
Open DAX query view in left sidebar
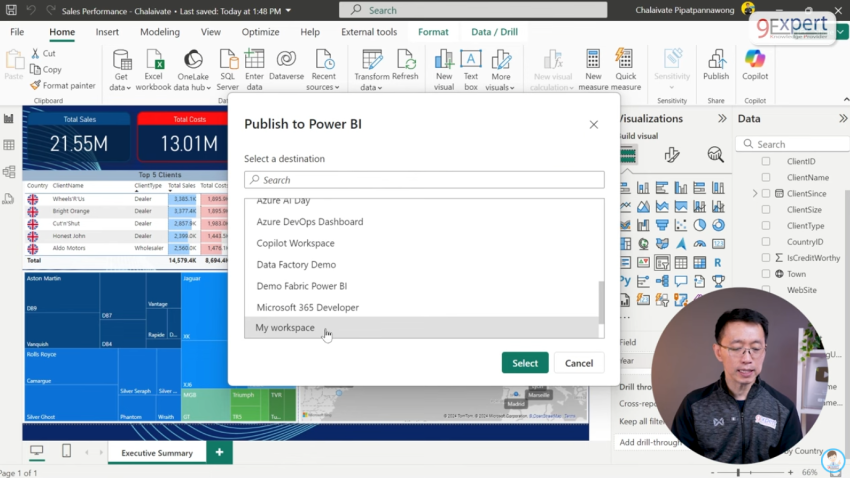(9, 199)
